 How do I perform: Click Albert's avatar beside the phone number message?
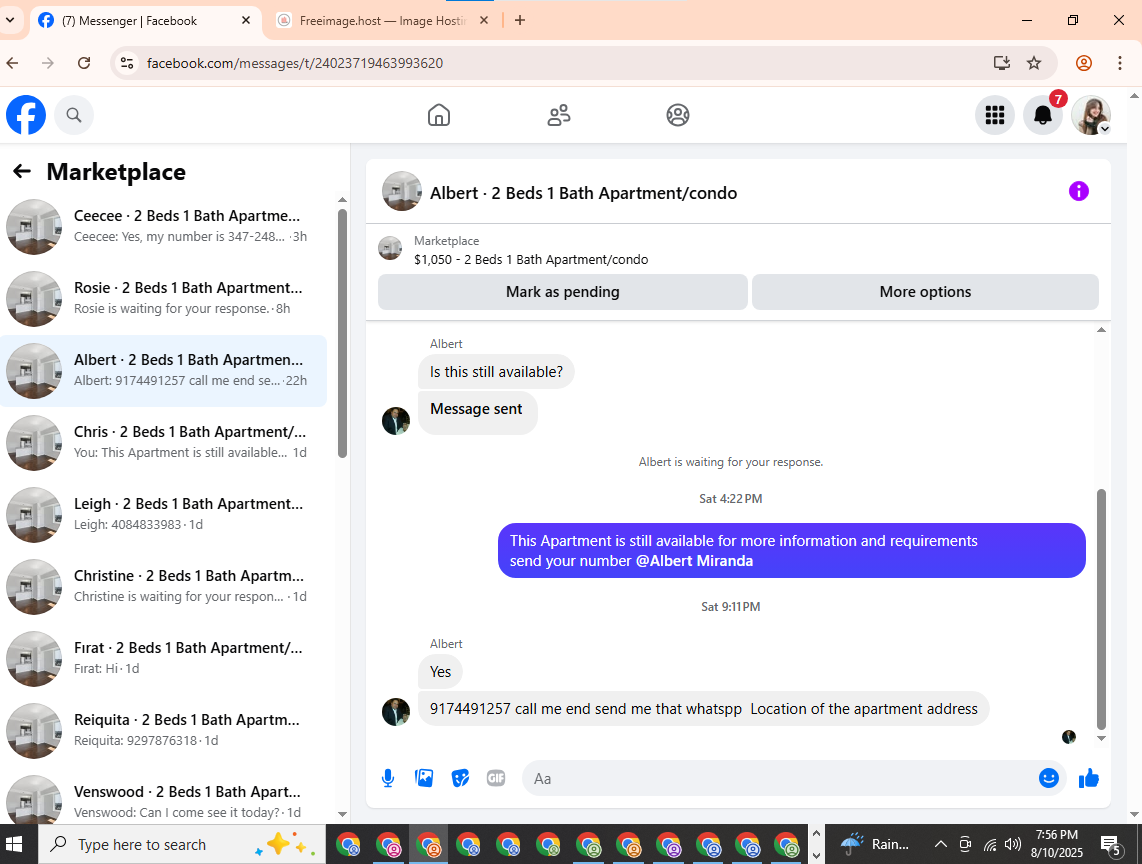click(x=396, y=712)
